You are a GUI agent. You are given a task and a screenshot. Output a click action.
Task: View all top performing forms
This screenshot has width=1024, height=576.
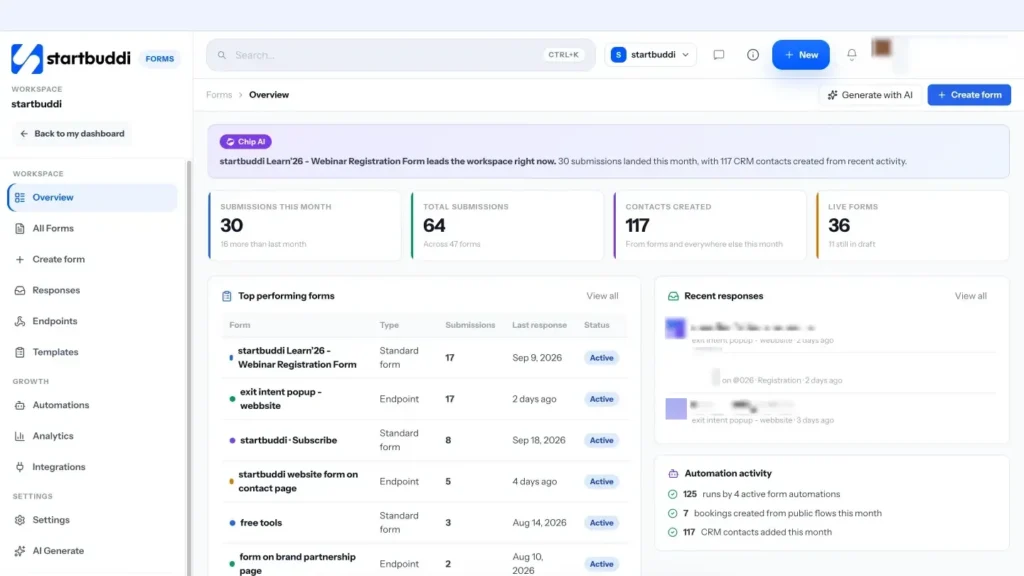[x=602, y=296]
